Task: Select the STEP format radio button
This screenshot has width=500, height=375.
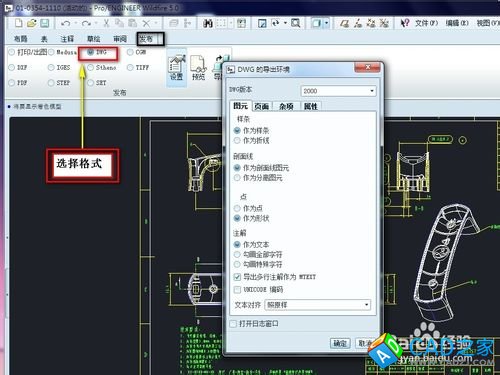Action: [59, 83]
